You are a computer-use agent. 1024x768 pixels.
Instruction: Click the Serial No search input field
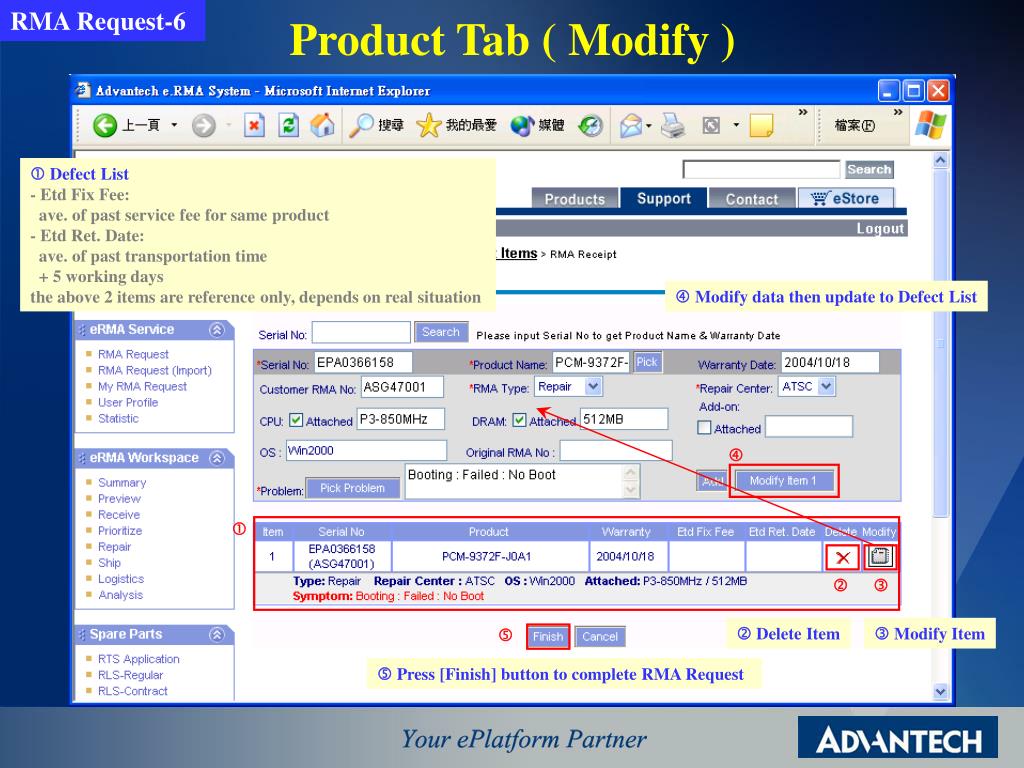[361, 332]
